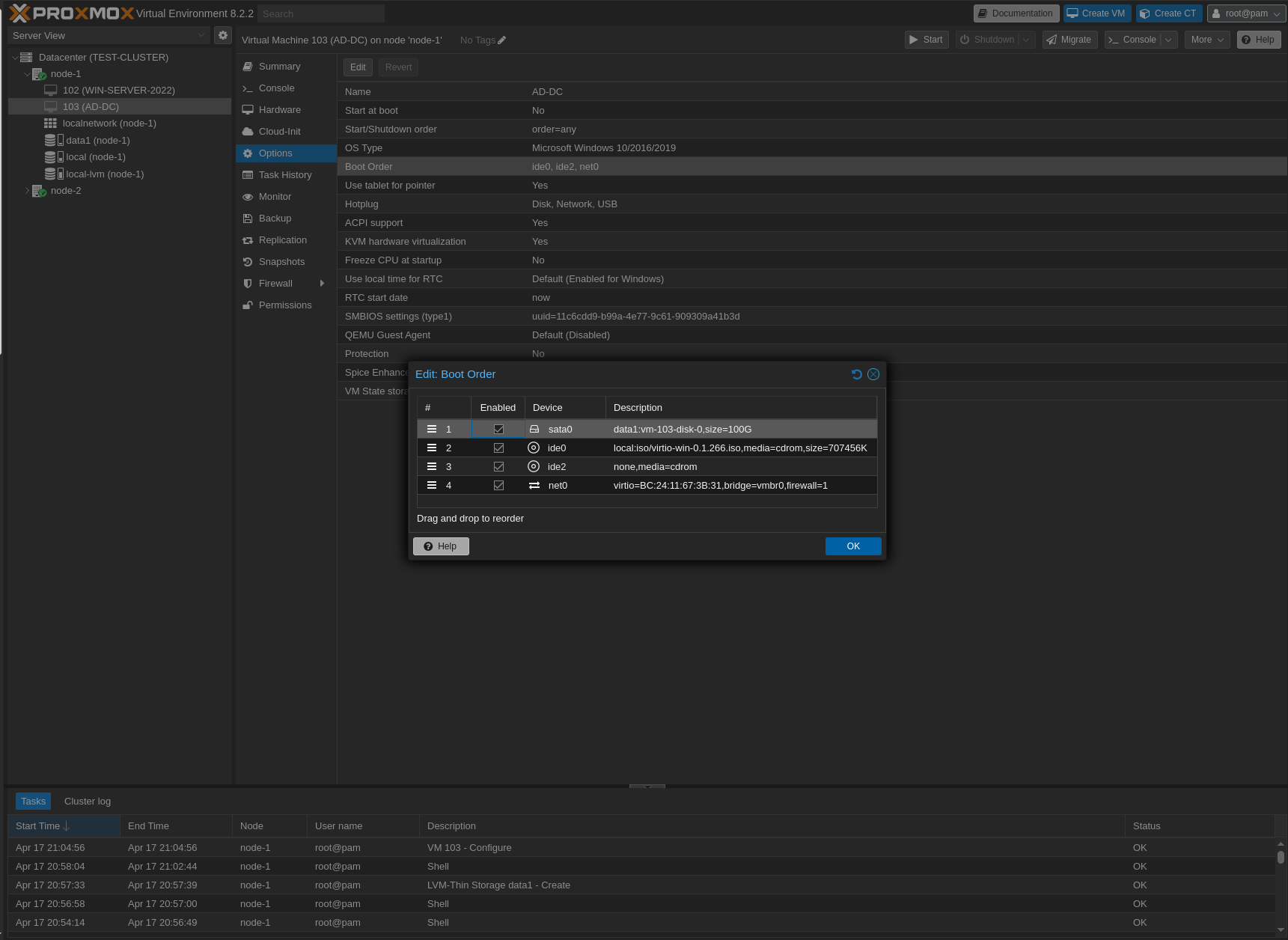Switch to the Cluster log tab
Viewport: 1288px width, 940px height.
coord(87,801)
